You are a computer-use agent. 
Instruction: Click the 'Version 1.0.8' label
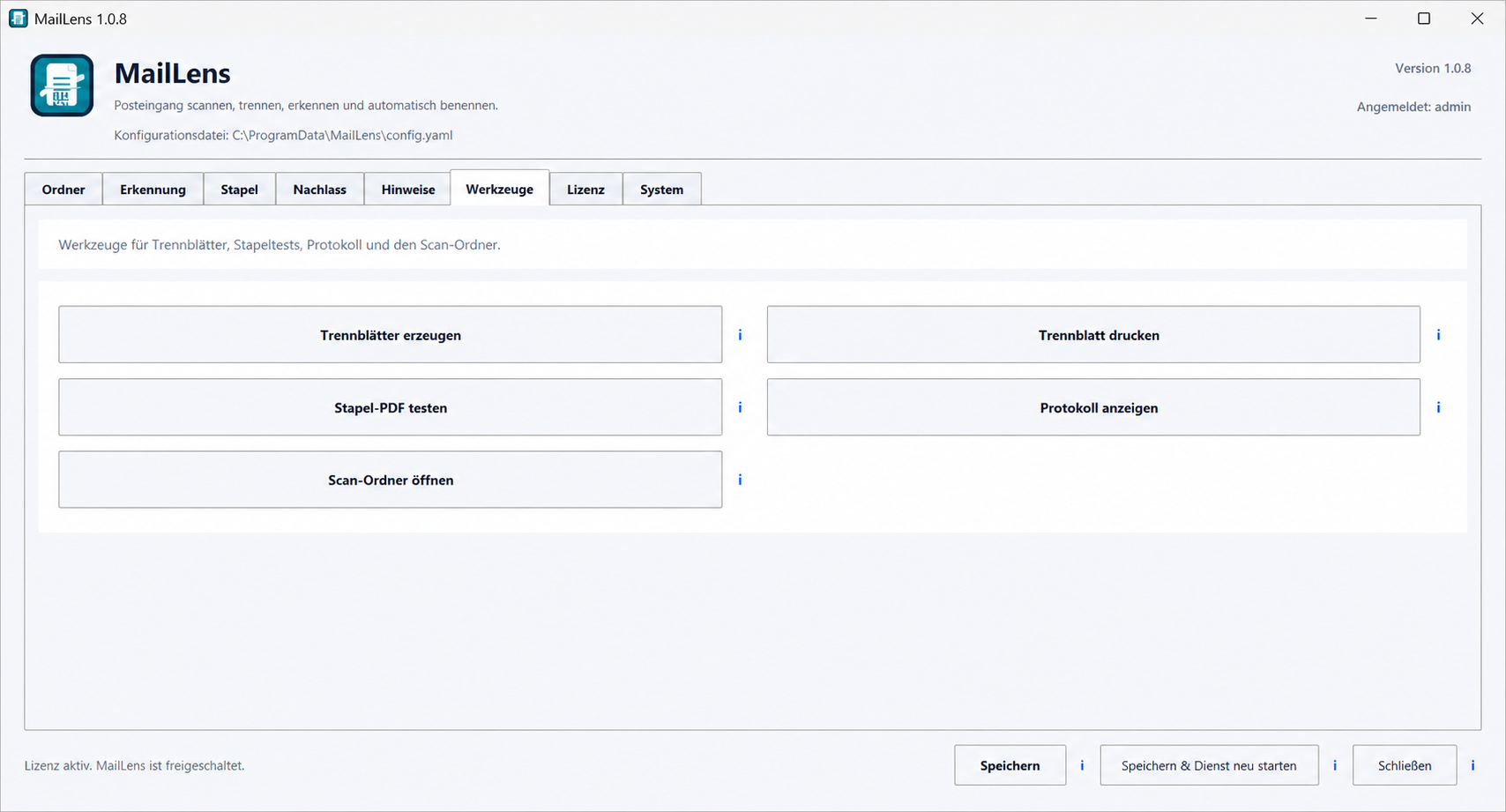coord(1433,68)
